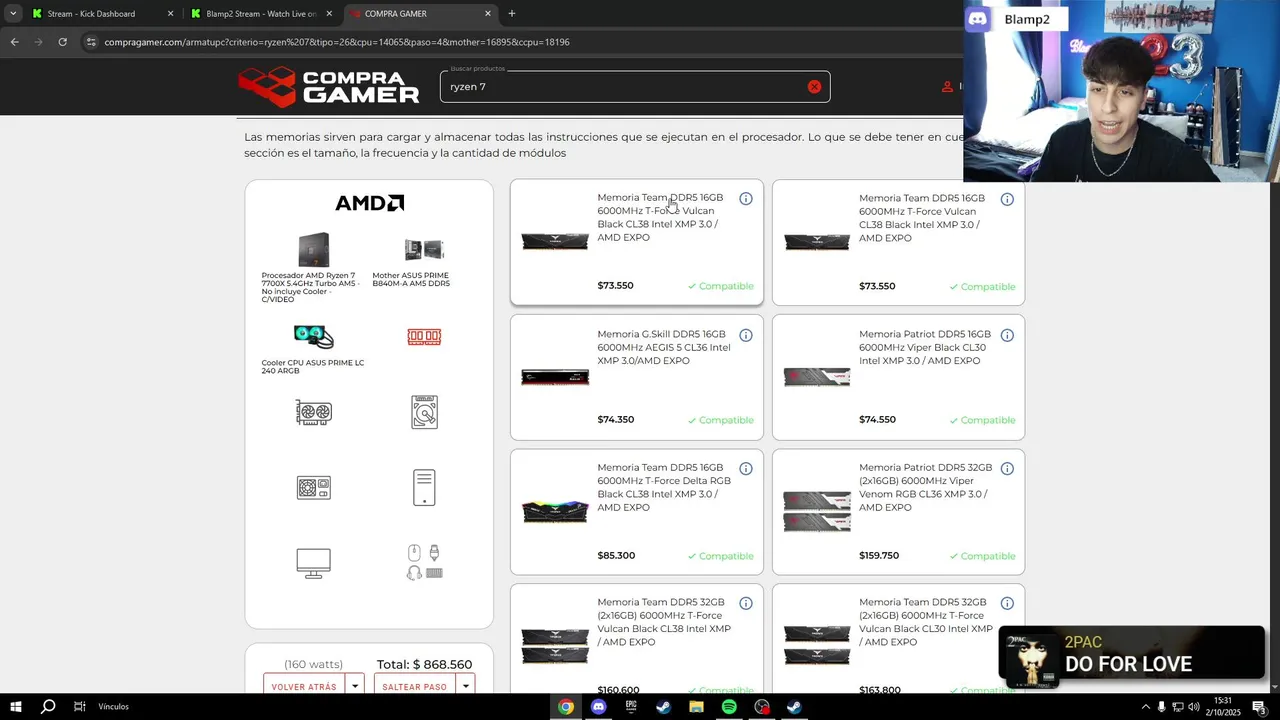Select the graphics card step icon

pyautogui.click(x=314, y=412)
